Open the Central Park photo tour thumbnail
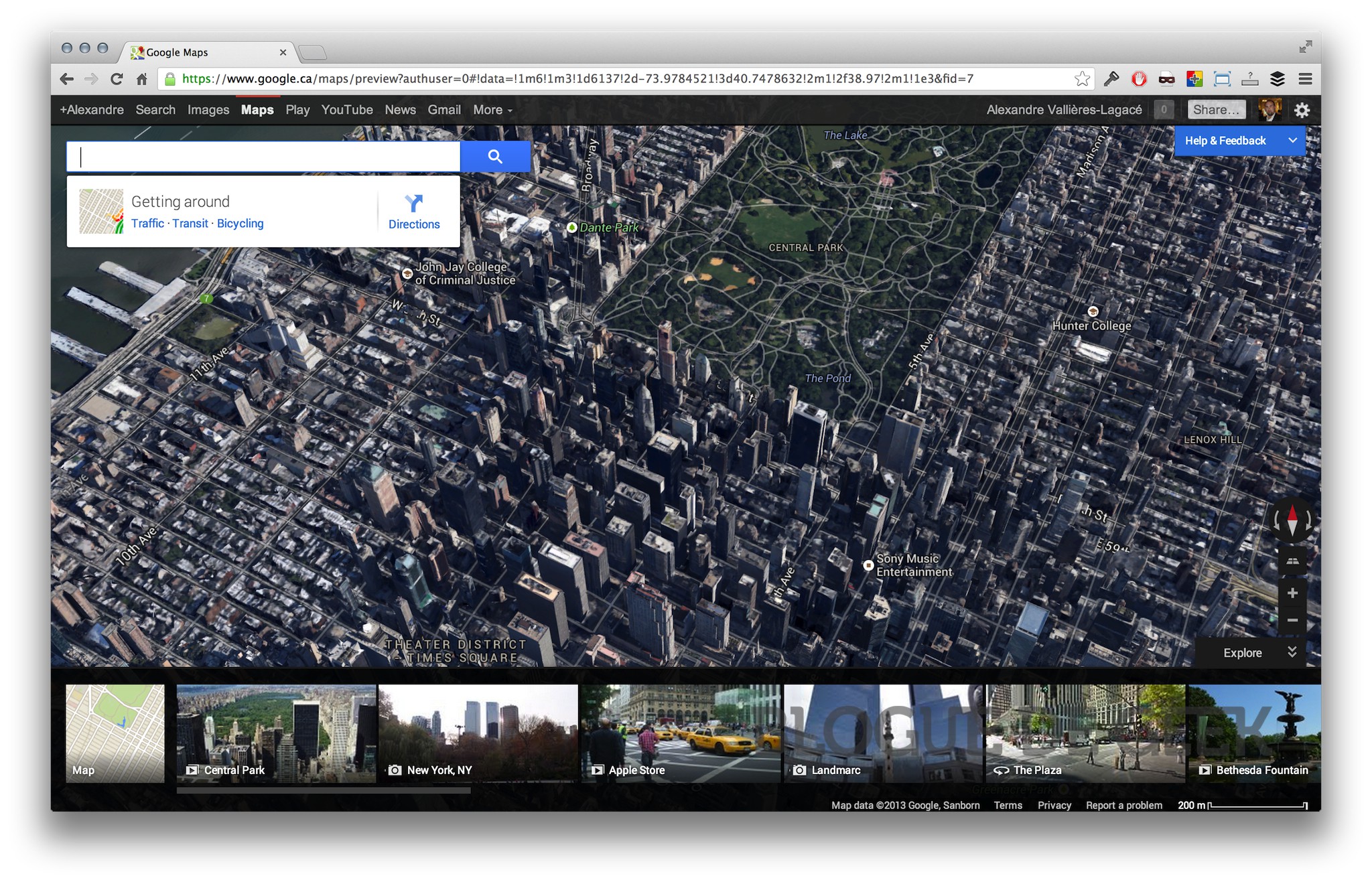Screen dimensions: 1372x882 [276, 733]
